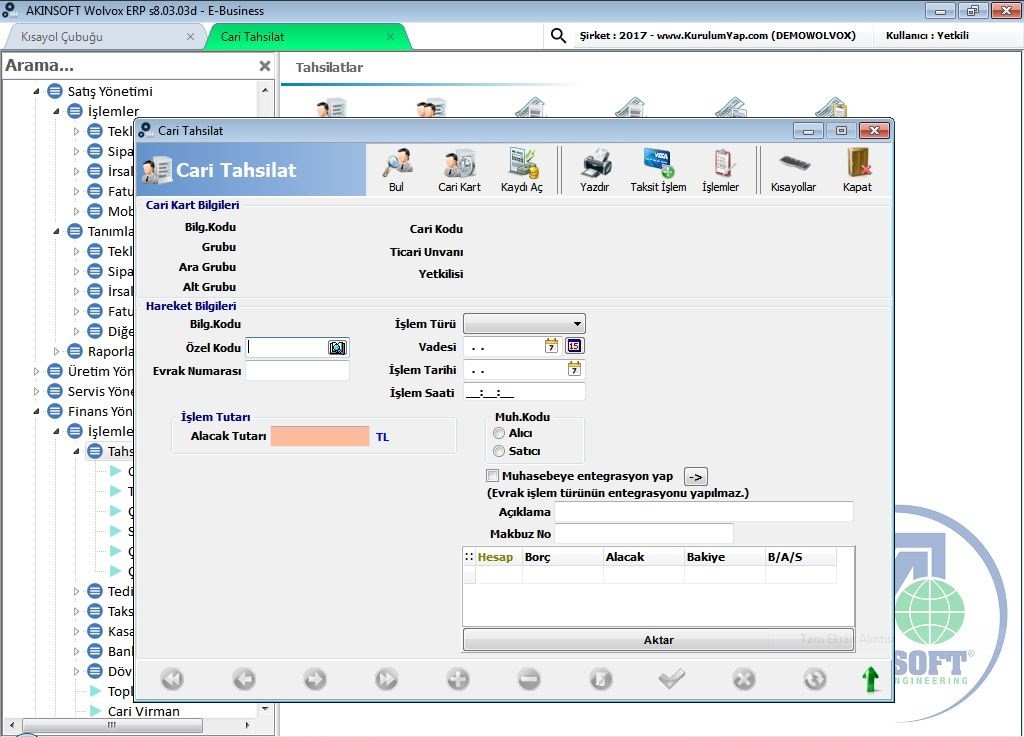
Task: Open the Cari Kart toolbar icon
Action: tap(459, 170)
